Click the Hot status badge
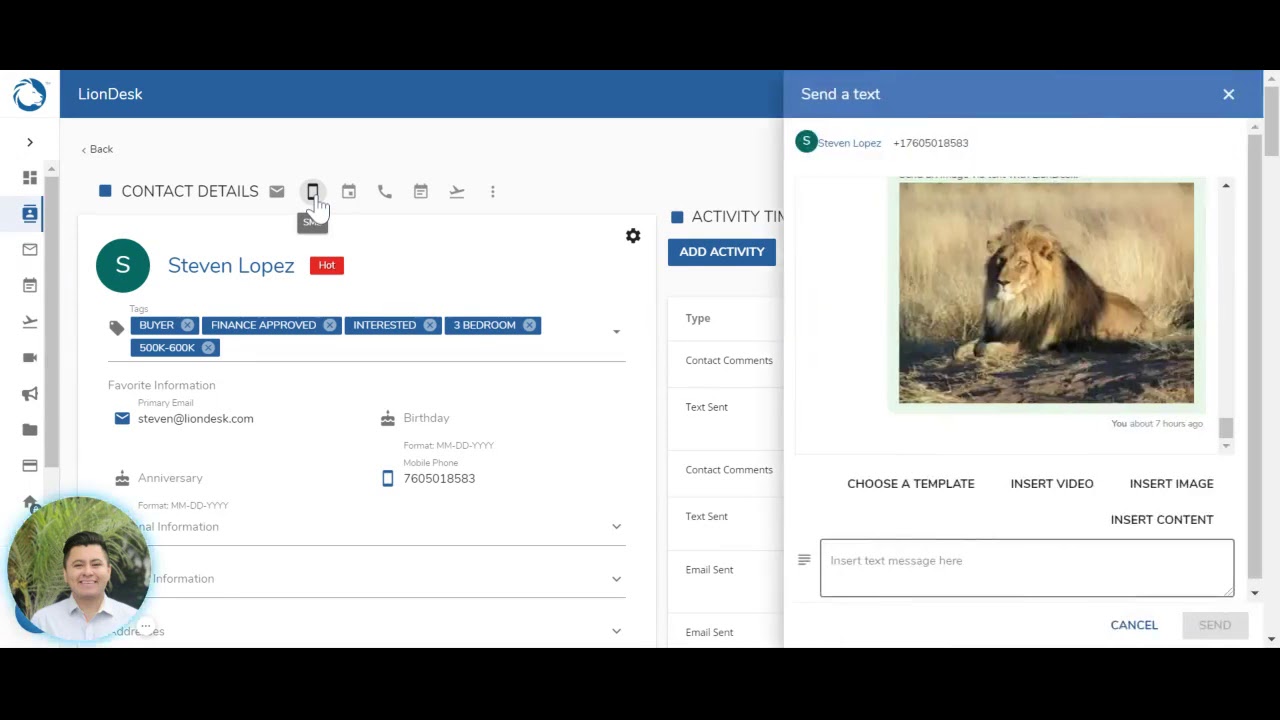This screenshot has height=720, width=1280. click(x=327, y=265)
